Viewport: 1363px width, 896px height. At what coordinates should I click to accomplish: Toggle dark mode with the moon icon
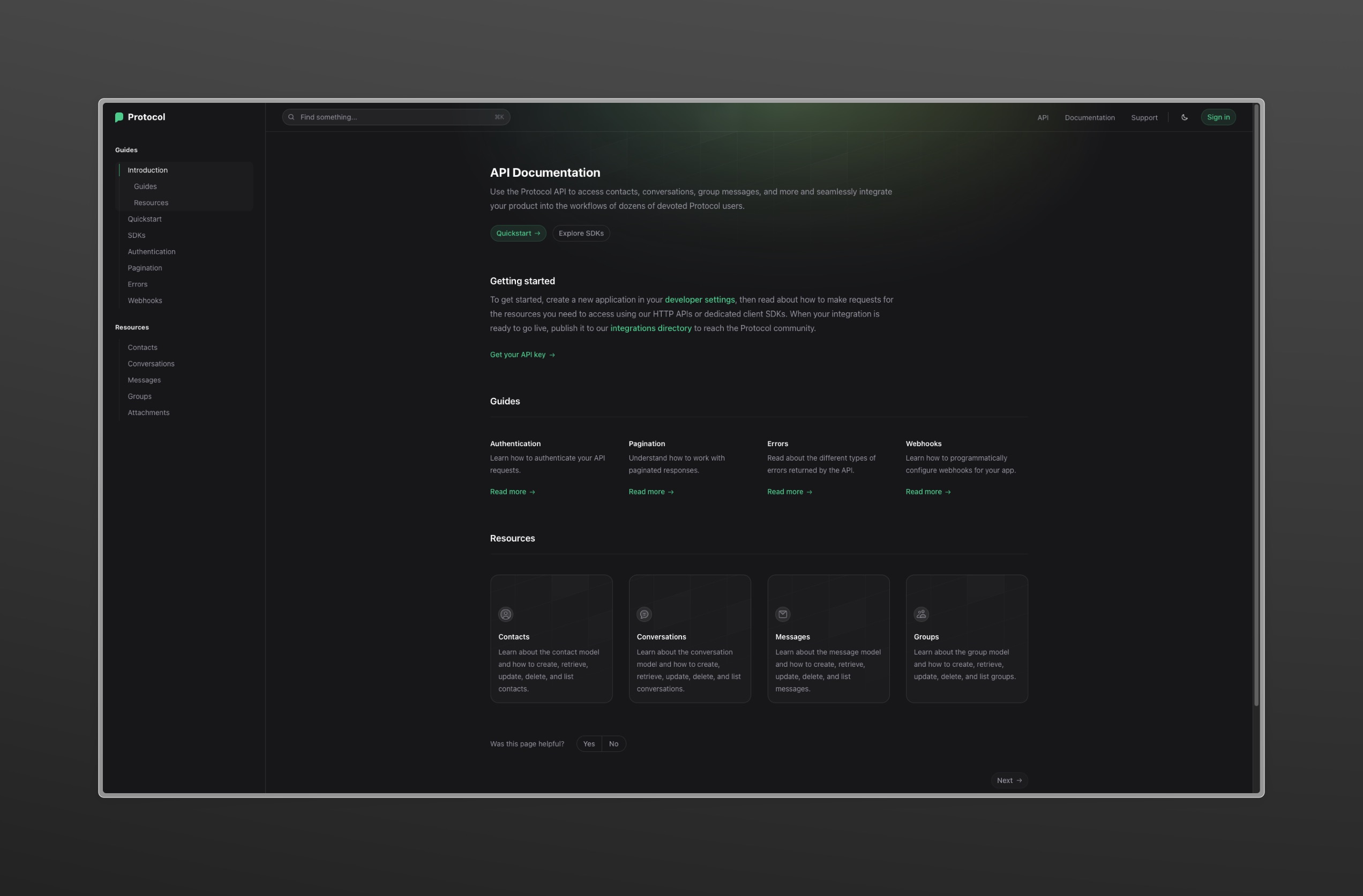click(x=1185, y=117)
